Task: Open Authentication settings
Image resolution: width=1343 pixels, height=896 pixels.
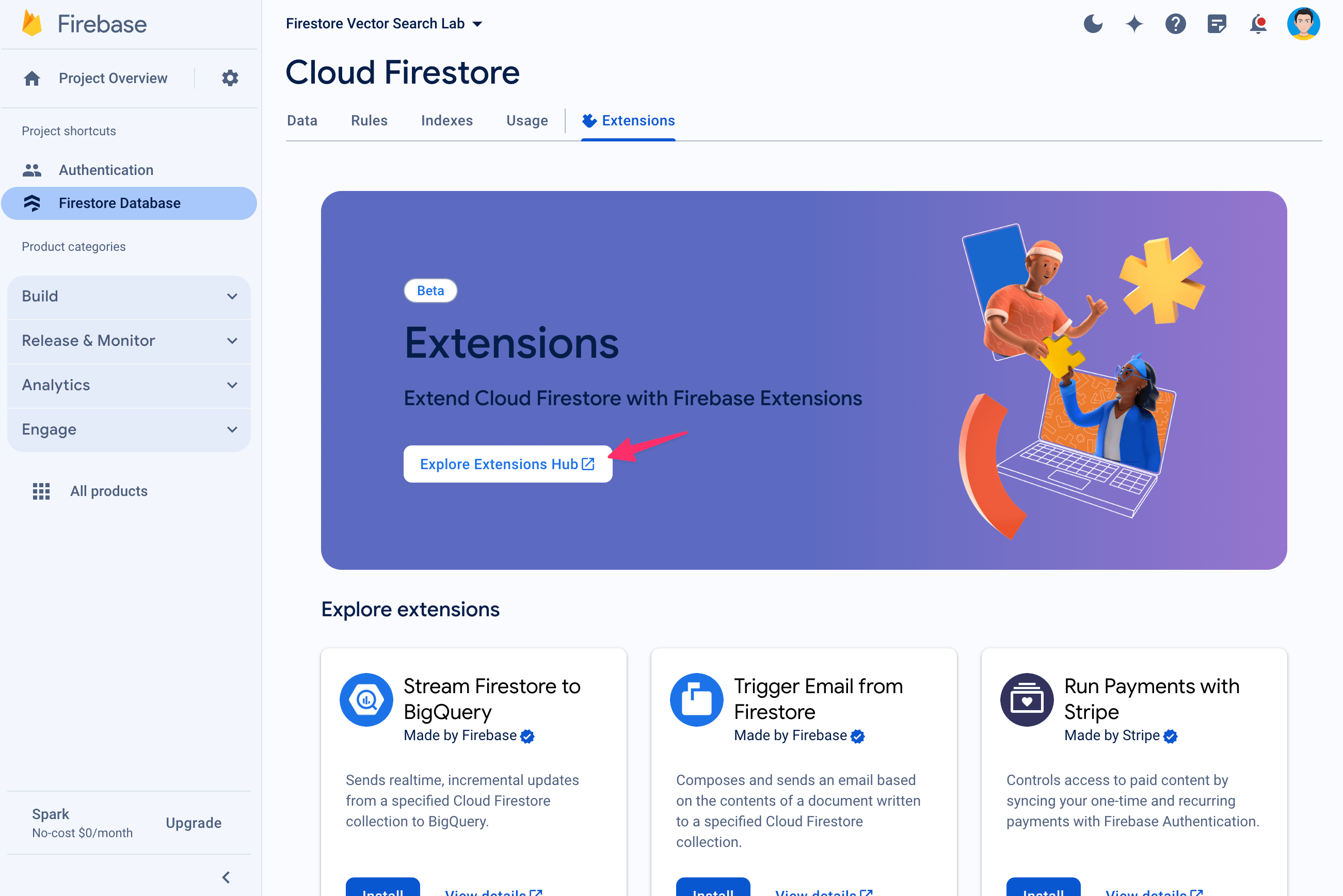Action: coord(106,169)
